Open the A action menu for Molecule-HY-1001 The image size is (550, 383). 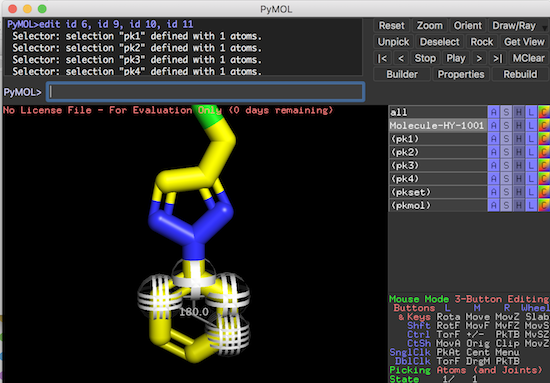pos(494,126)
